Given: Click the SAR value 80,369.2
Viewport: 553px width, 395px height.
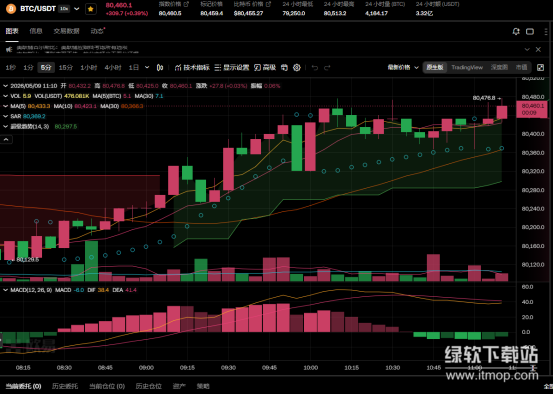Looking at the screenshot, I should (x=34, y=116).
